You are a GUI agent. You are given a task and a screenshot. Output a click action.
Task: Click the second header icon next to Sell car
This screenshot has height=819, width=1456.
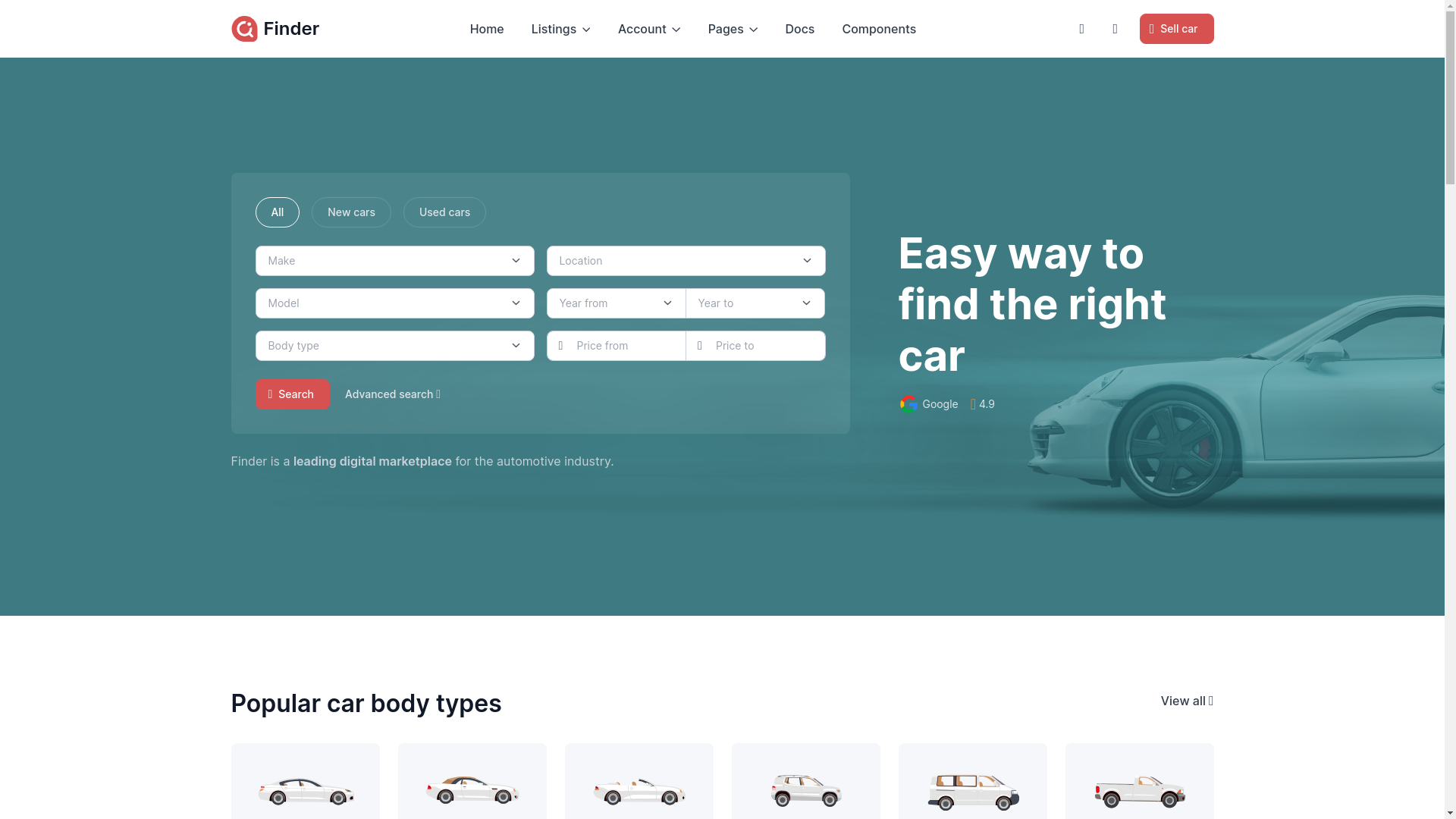tap(1115, 29)
